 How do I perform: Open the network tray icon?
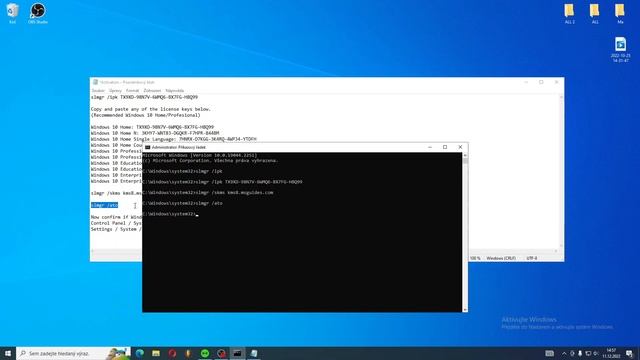coord(588,353)
